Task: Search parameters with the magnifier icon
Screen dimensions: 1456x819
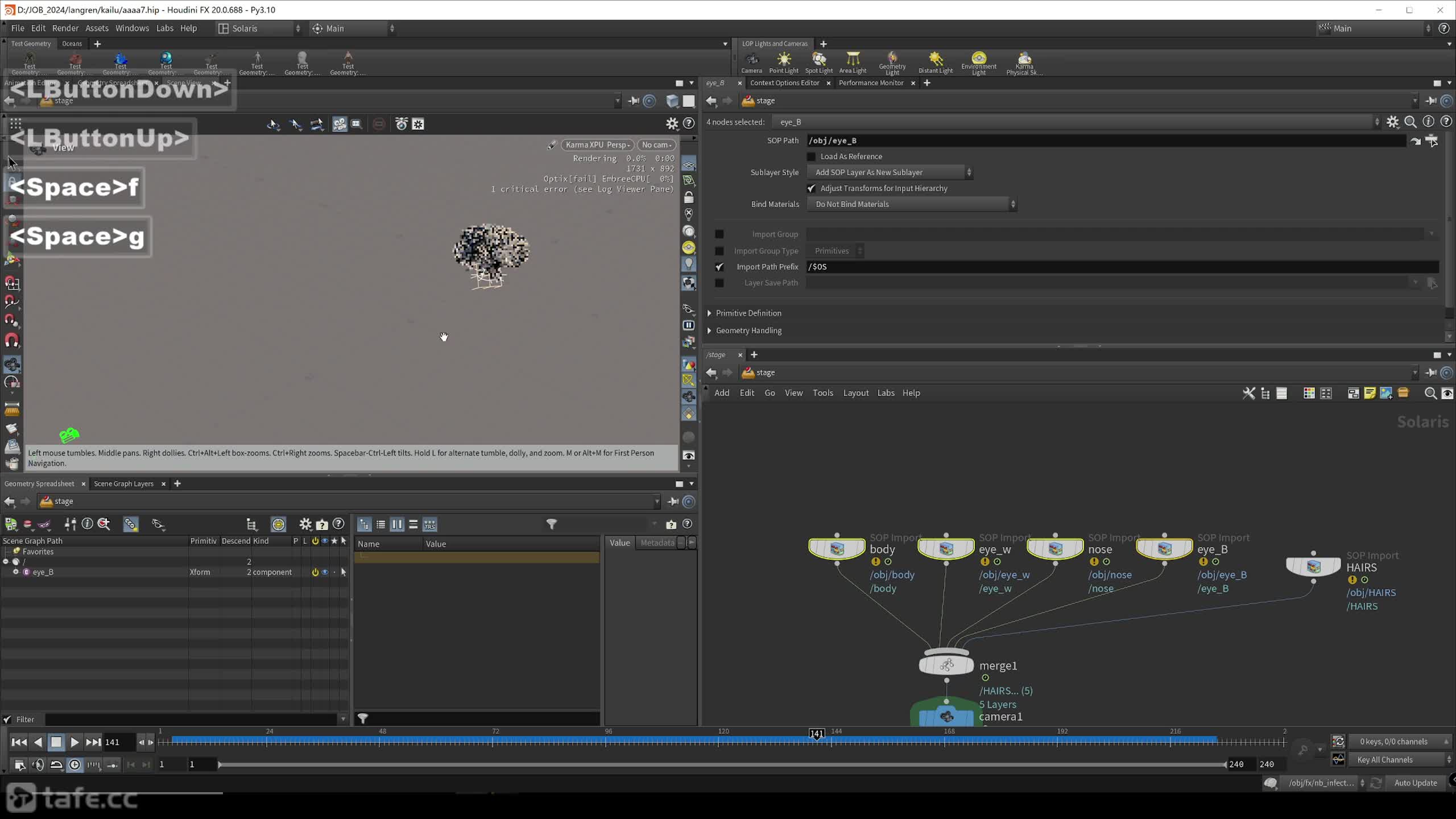Action: click(1410, 122)
